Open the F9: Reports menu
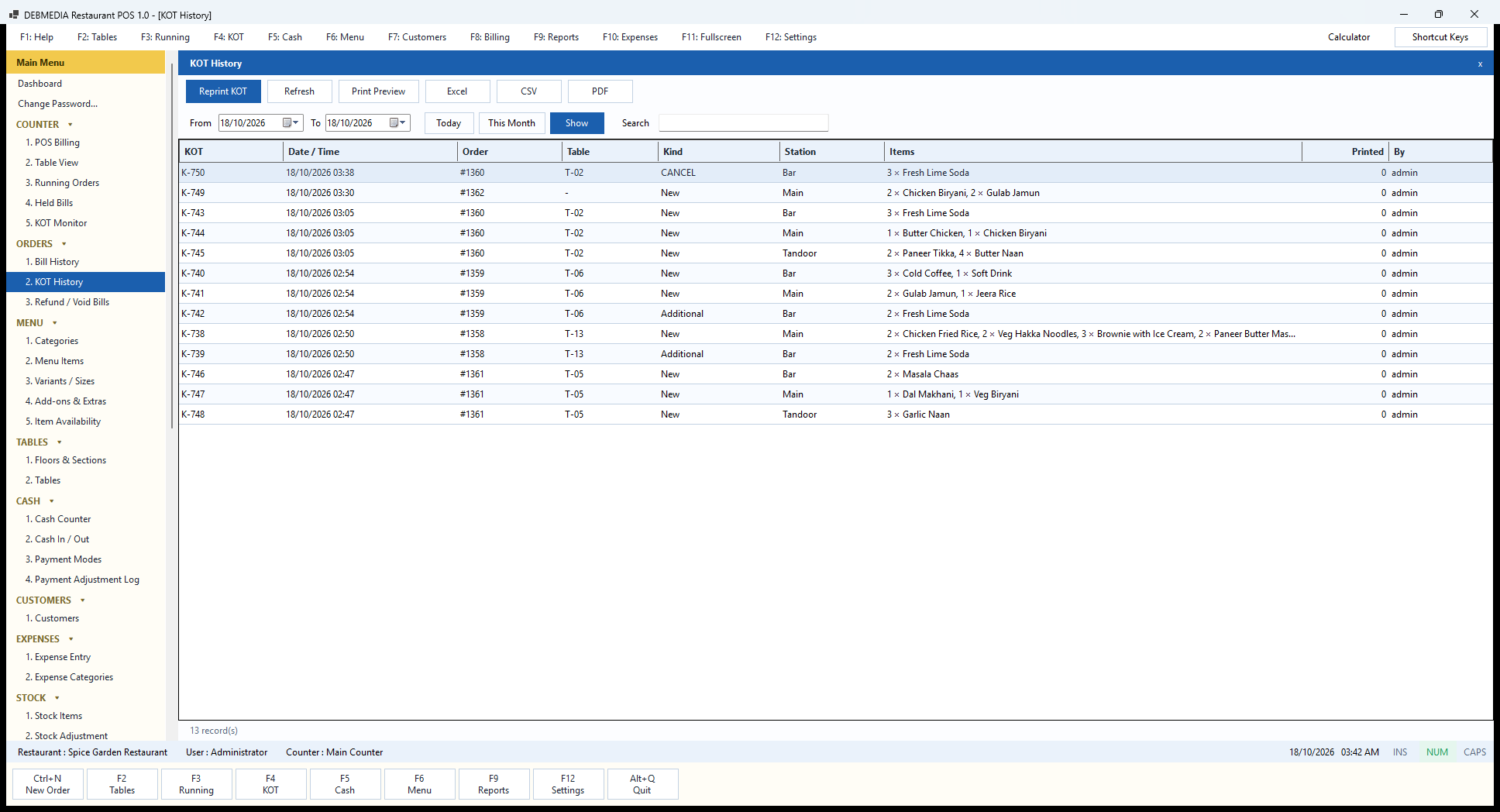The height and width of the screenshot is (812, 1500). [x=556, y=37]
